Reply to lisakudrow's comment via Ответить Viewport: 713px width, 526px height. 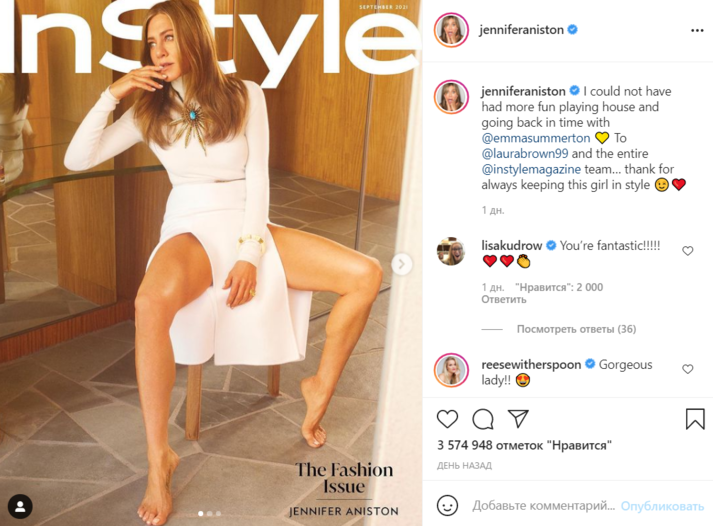pyautogui.click(x=504, y=300)
